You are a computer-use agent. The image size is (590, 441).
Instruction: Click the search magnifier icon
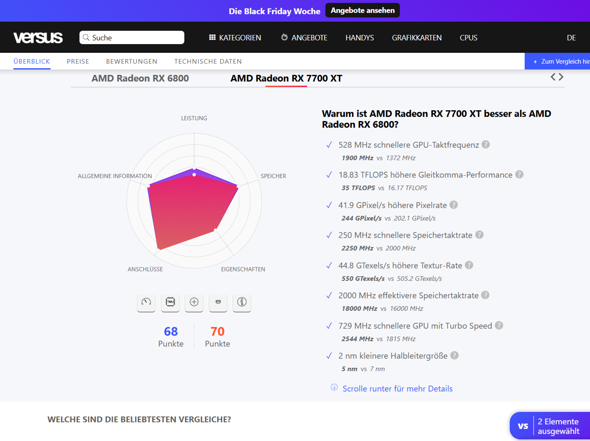(86, 37)
